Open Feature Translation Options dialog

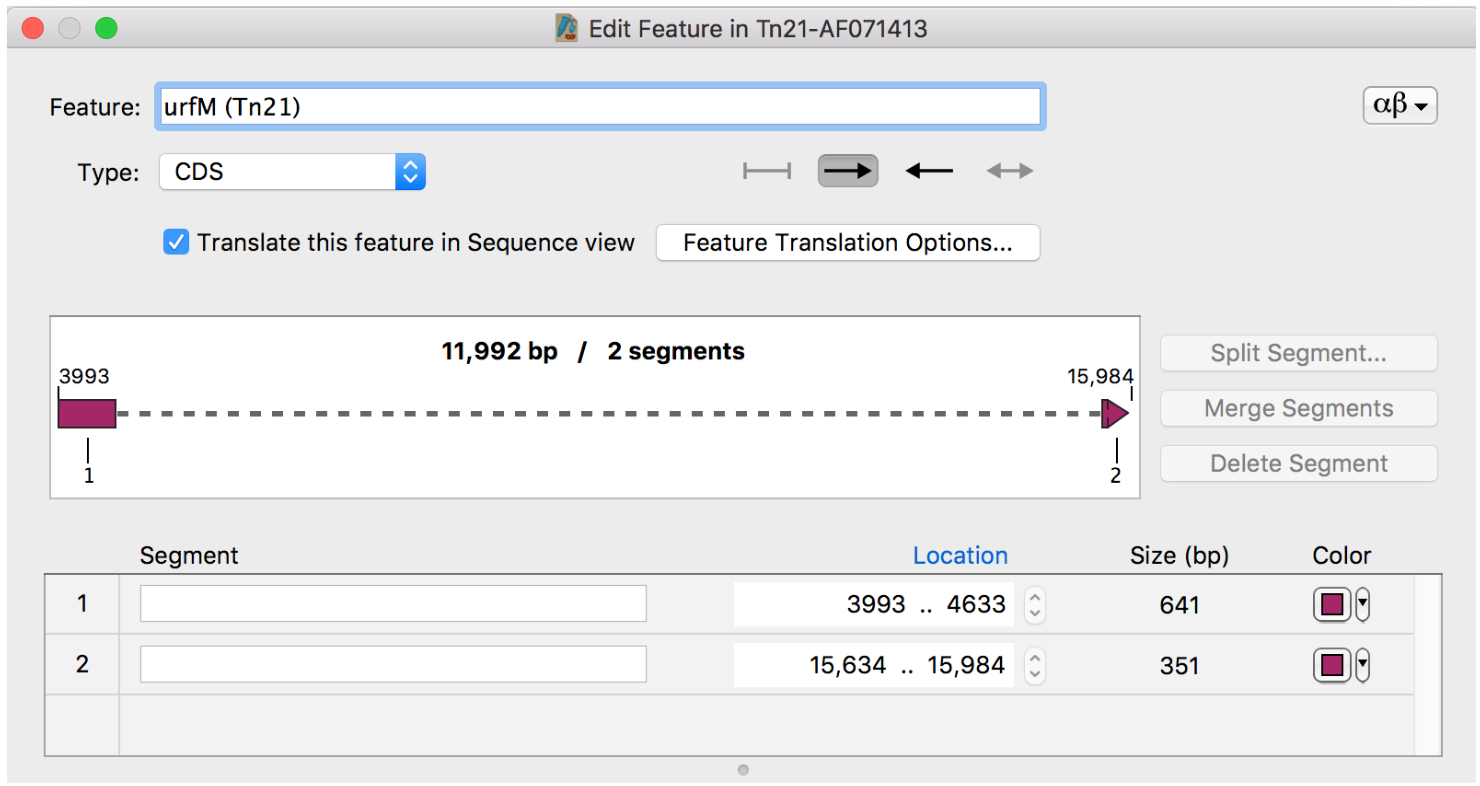click(847, 243)
